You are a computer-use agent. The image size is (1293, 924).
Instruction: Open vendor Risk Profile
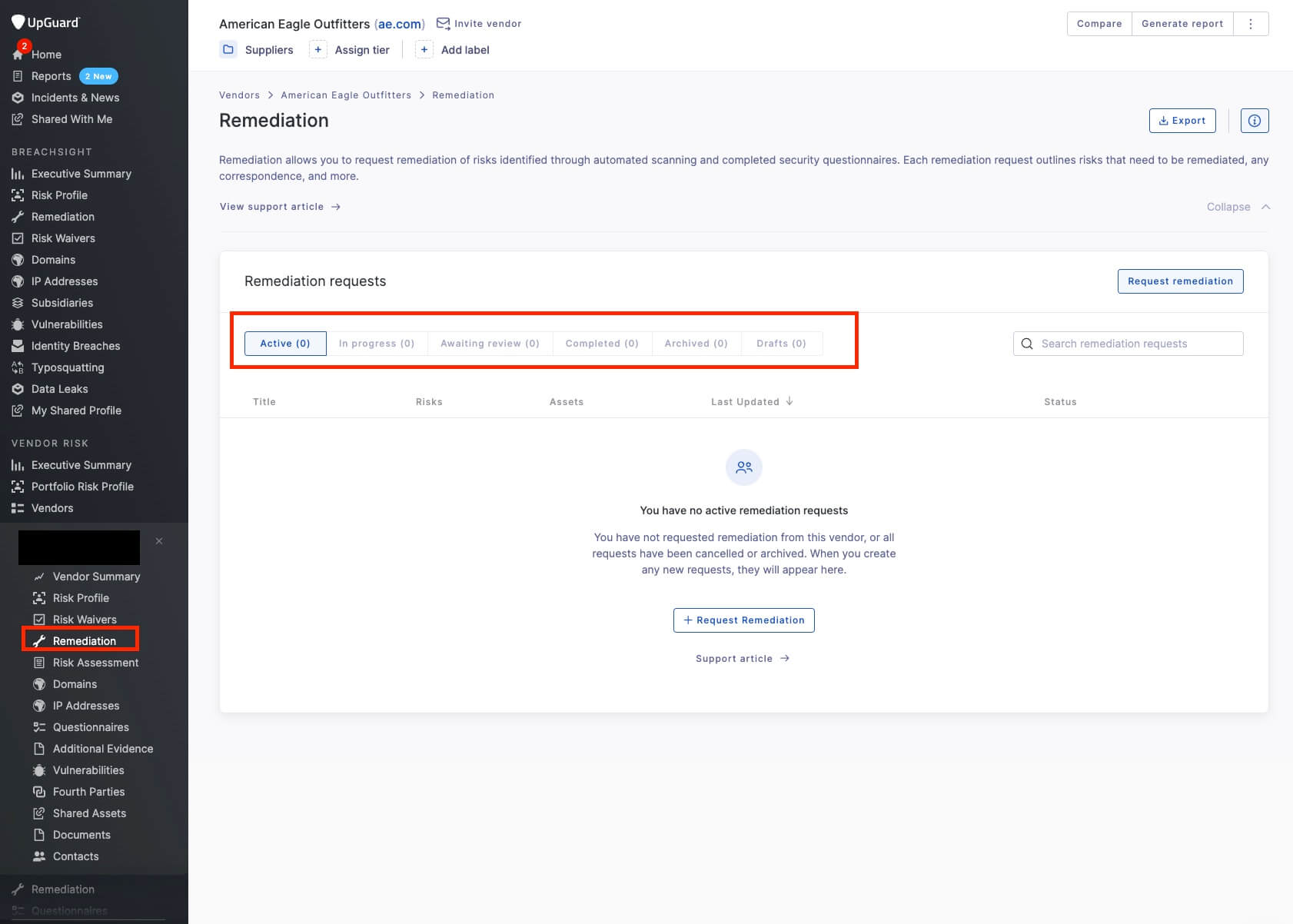coord(81,598)
